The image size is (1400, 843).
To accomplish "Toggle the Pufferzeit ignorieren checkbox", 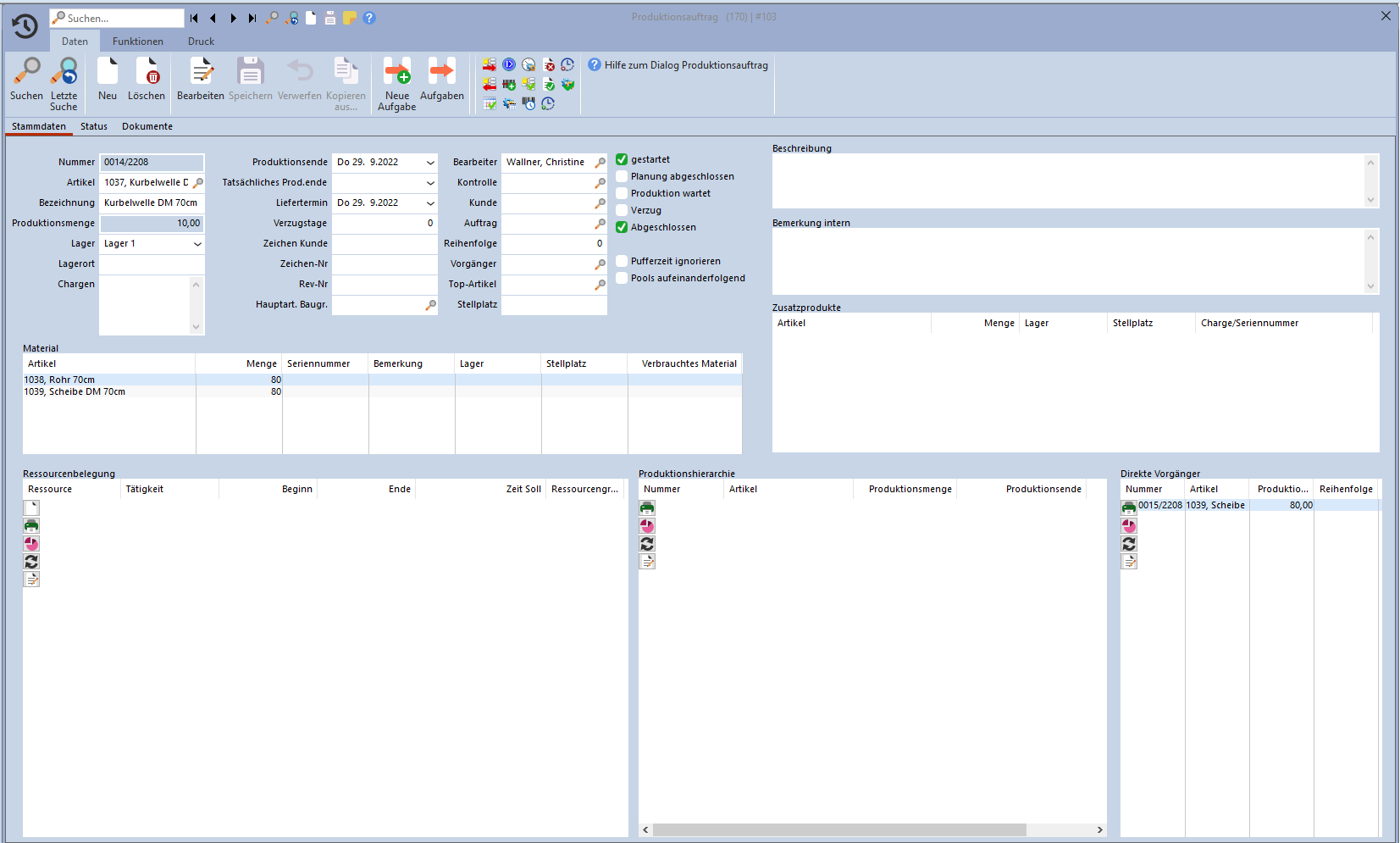I will (x=622, y=261).
